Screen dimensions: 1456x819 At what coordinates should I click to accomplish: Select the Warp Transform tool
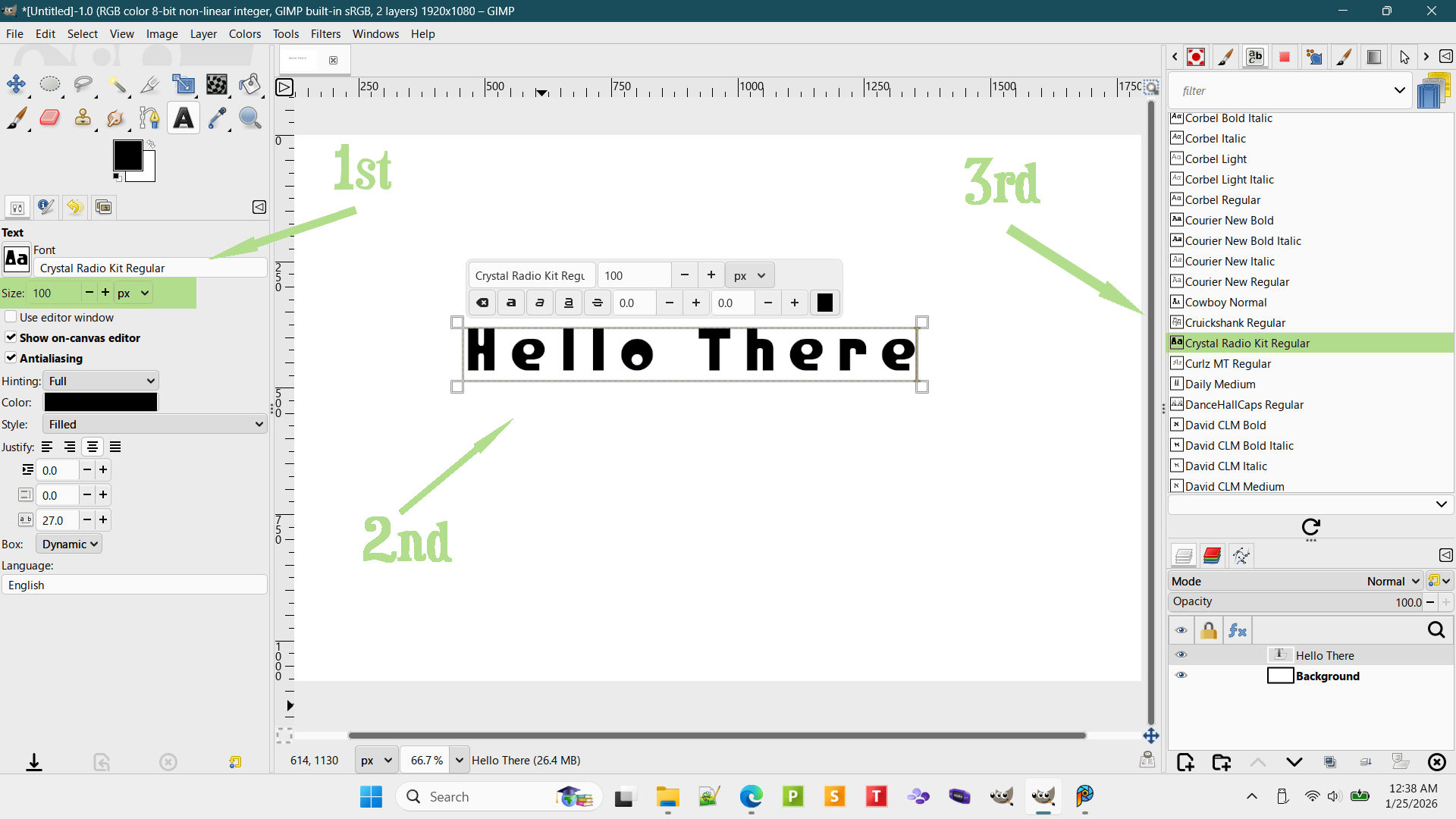217,84
